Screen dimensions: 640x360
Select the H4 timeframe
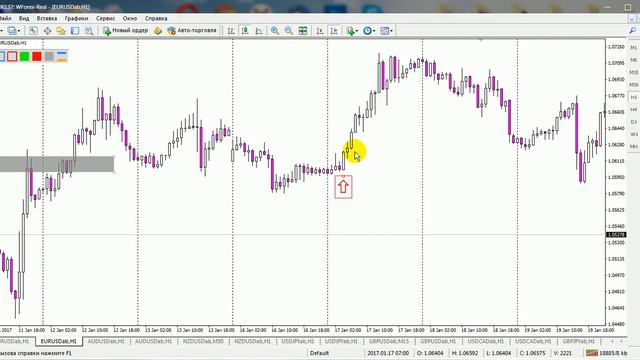633,109
